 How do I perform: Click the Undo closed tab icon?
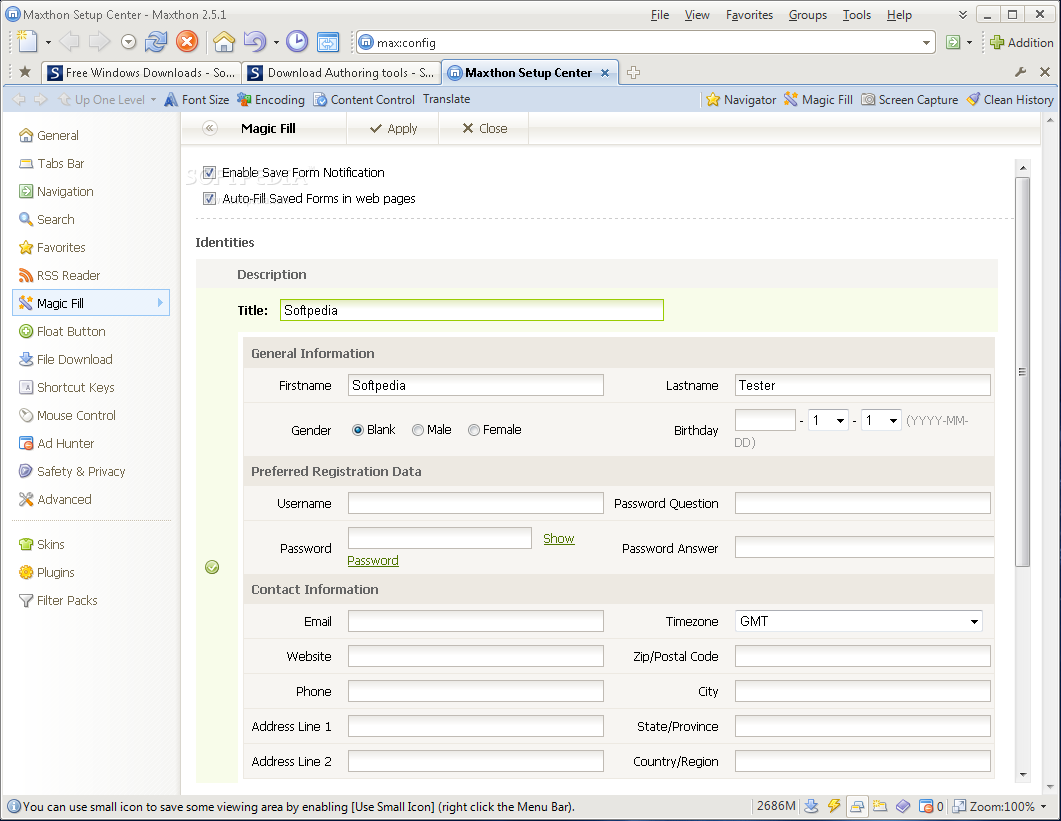254,42
